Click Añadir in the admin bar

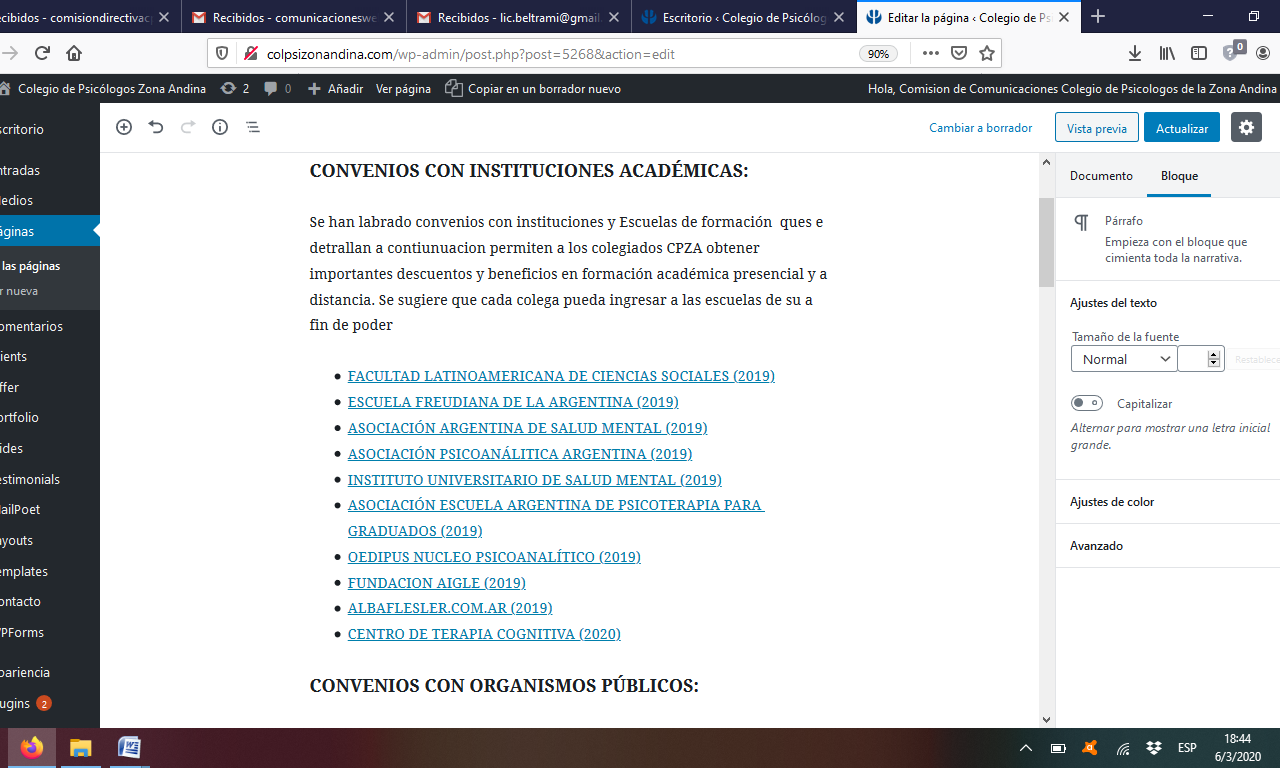pyautogui.click(x=335, y=89)
